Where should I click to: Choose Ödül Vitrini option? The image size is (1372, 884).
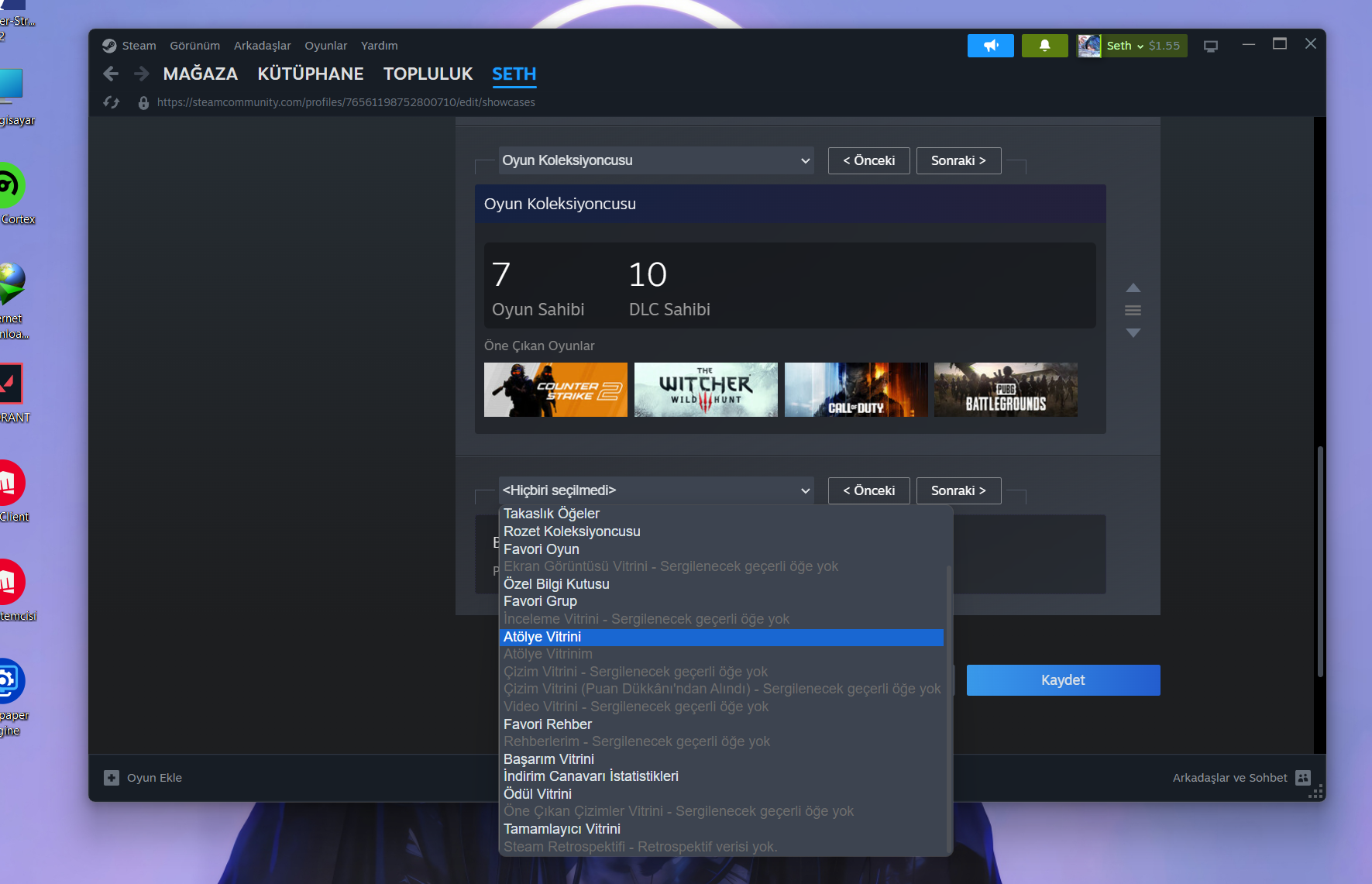(x=722, y=794)
